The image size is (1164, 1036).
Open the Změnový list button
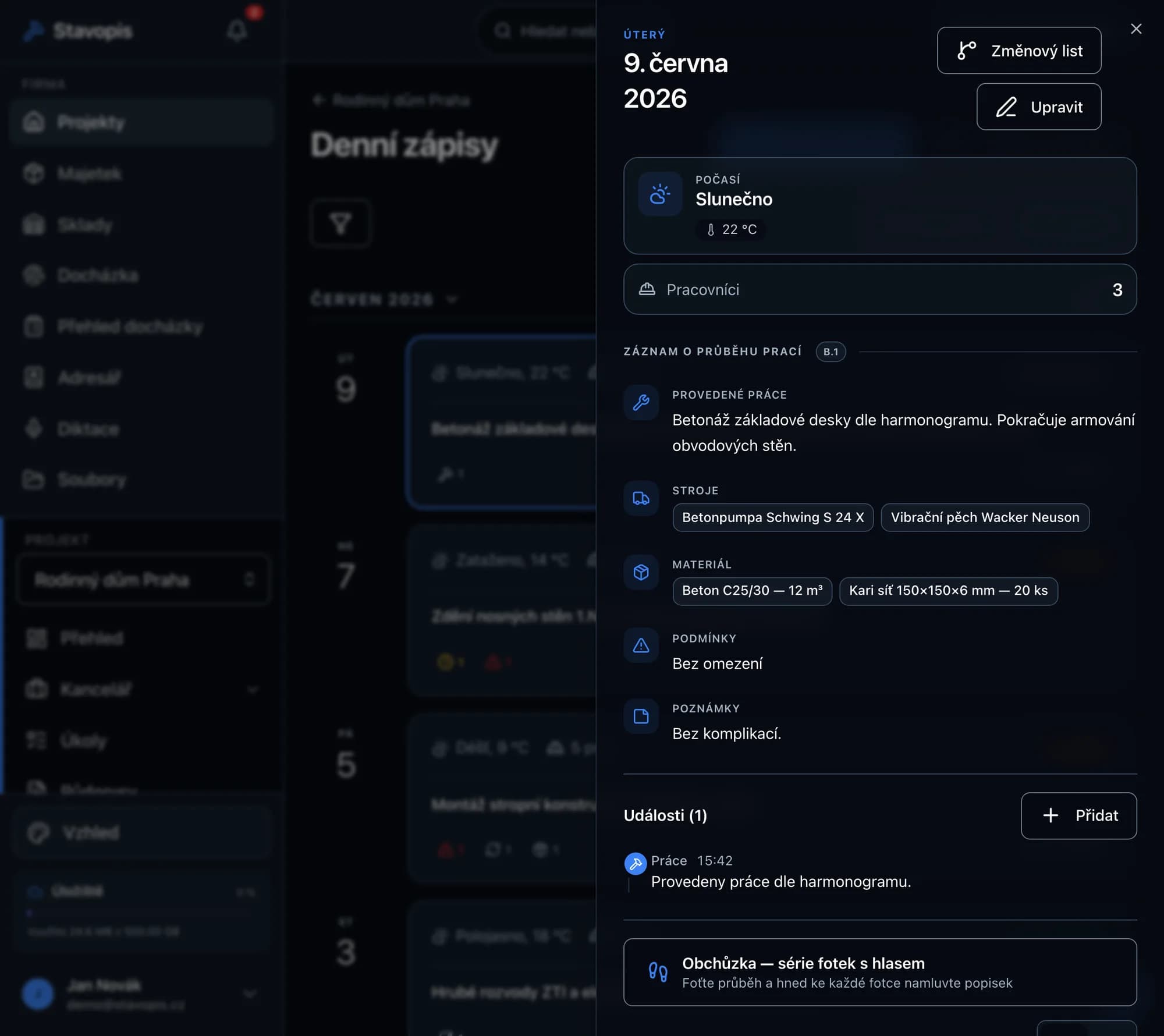coord(1018,51)
